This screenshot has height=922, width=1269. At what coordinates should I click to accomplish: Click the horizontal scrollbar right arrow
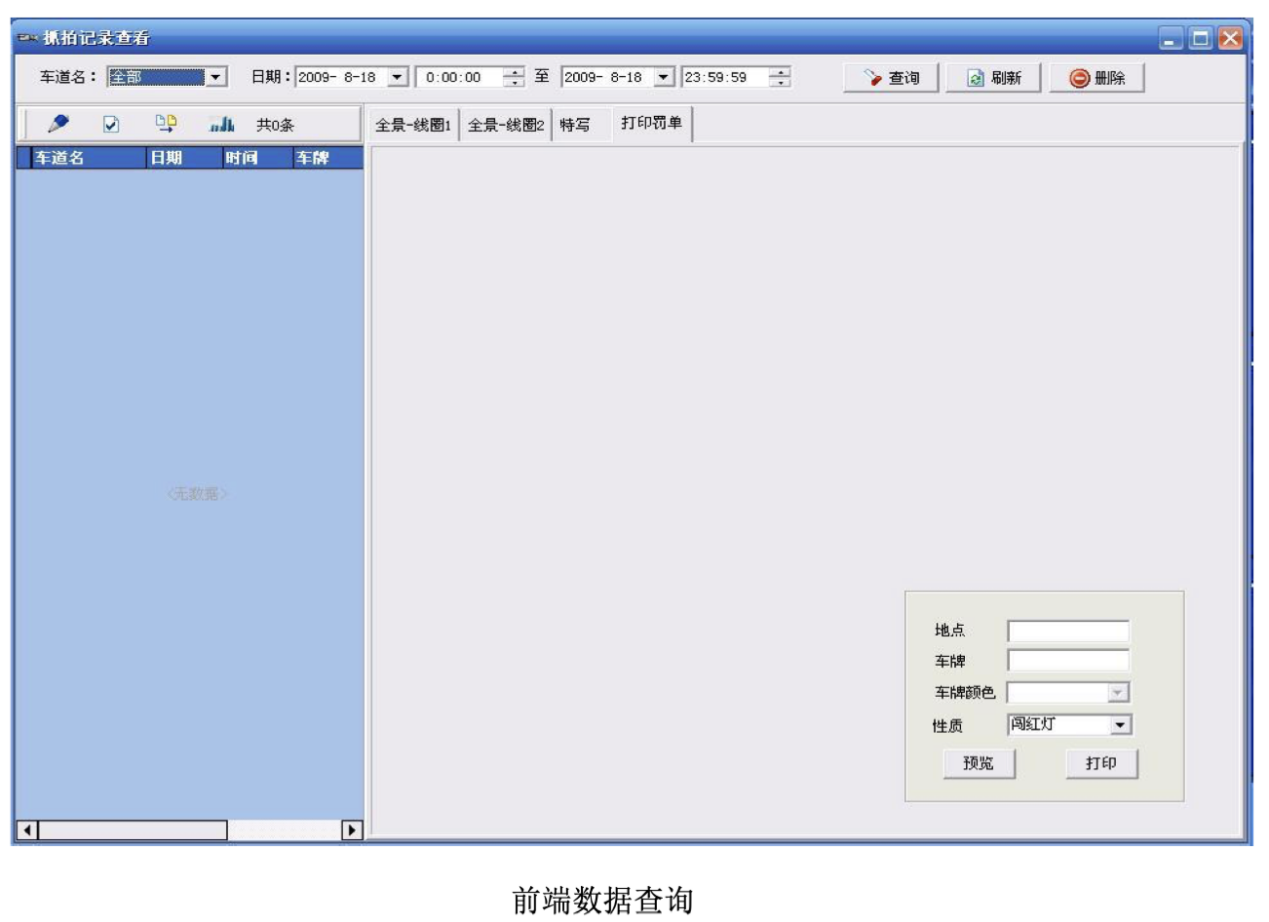(351, 829)
